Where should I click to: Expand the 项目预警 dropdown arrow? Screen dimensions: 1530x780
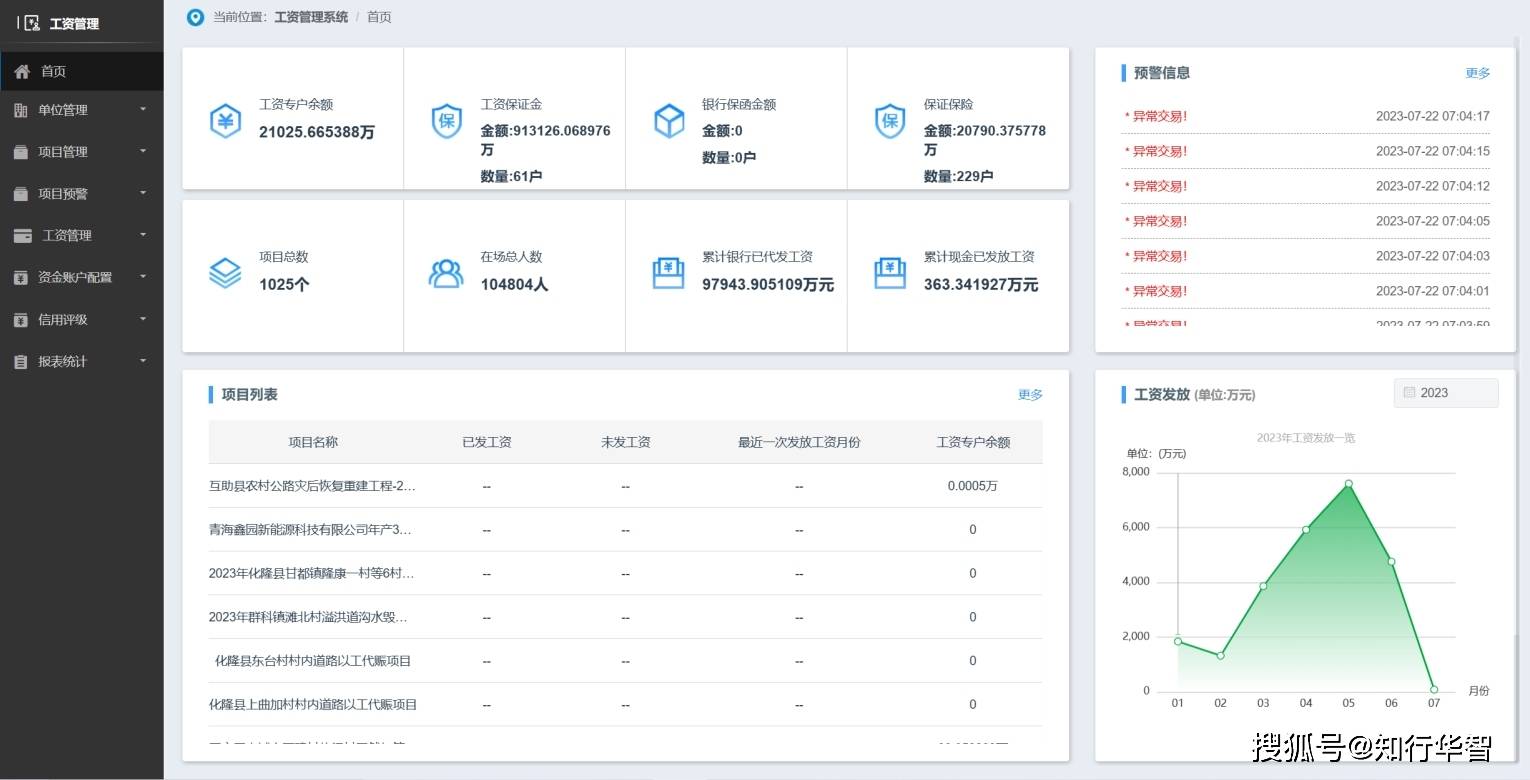(x=143, y=193)
